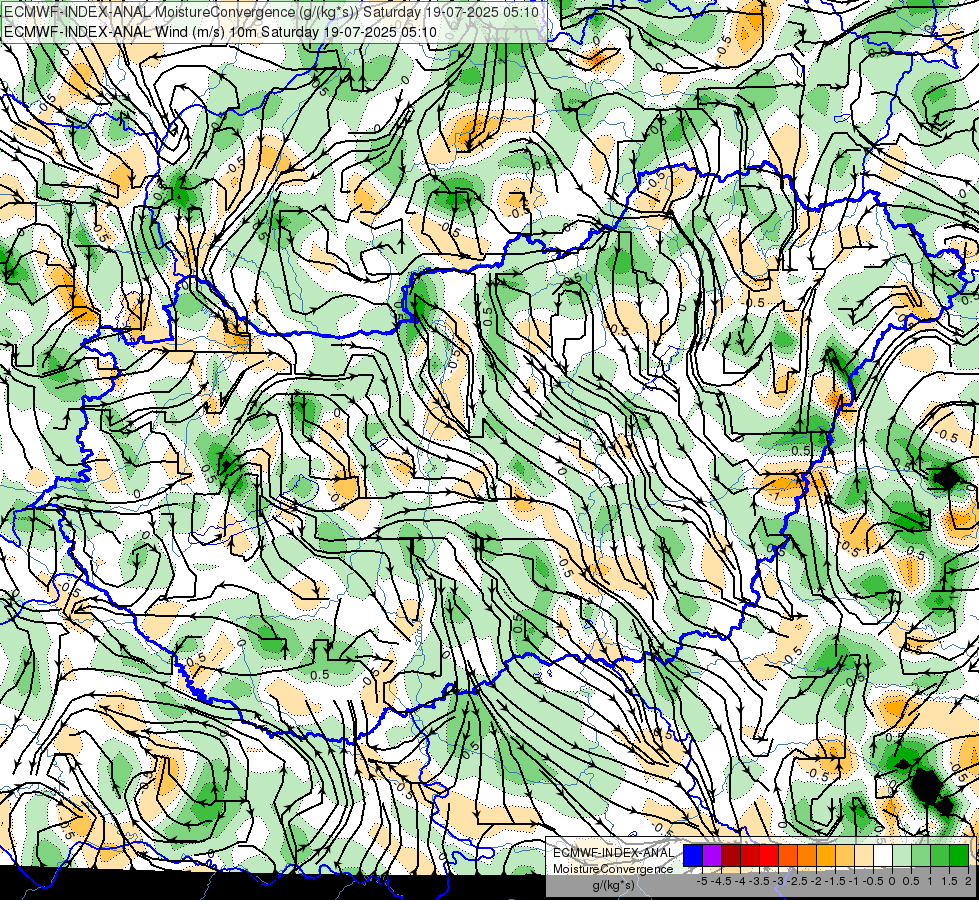Click the -3.5 tick label on the legend
The height and width of the screenshot is (900, 979).
pos(759,881)
